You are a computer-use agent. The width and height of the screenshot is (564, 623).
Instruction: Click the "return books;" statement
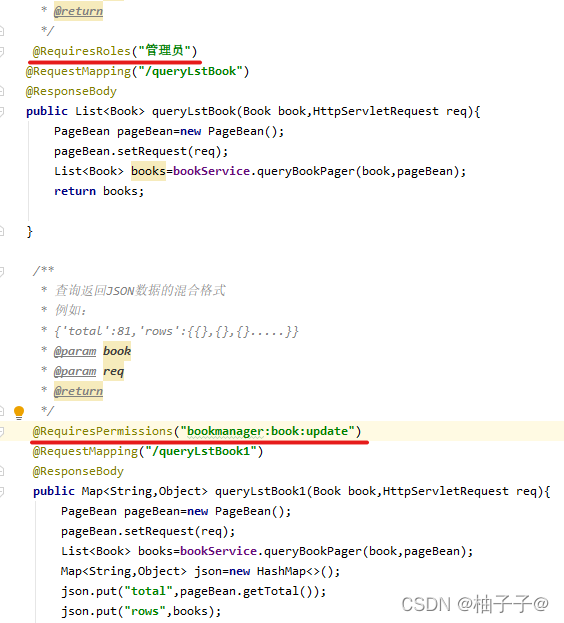tap(99, 192)
